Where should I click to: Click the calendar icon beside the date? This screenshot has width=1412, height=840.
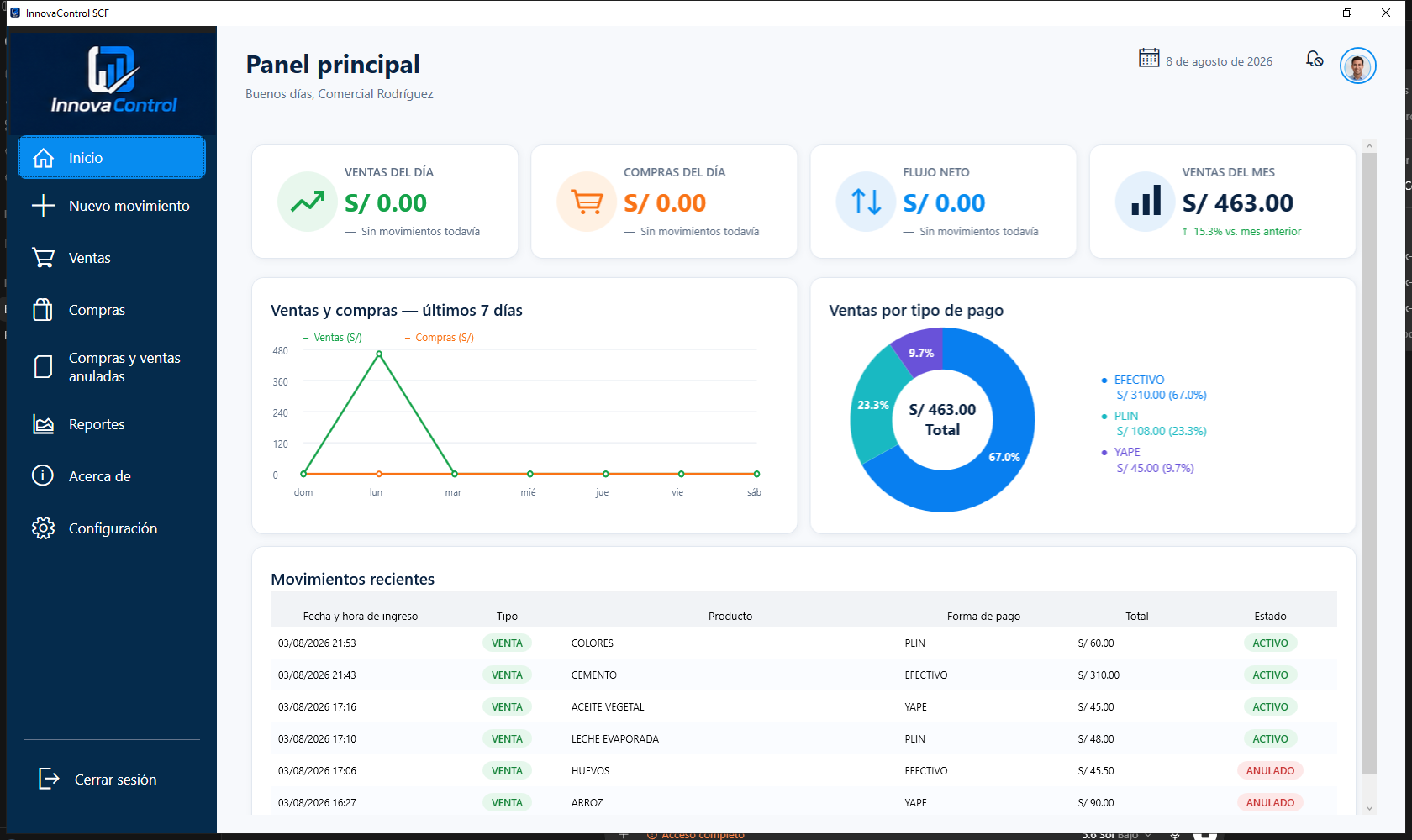point(1149,58)
